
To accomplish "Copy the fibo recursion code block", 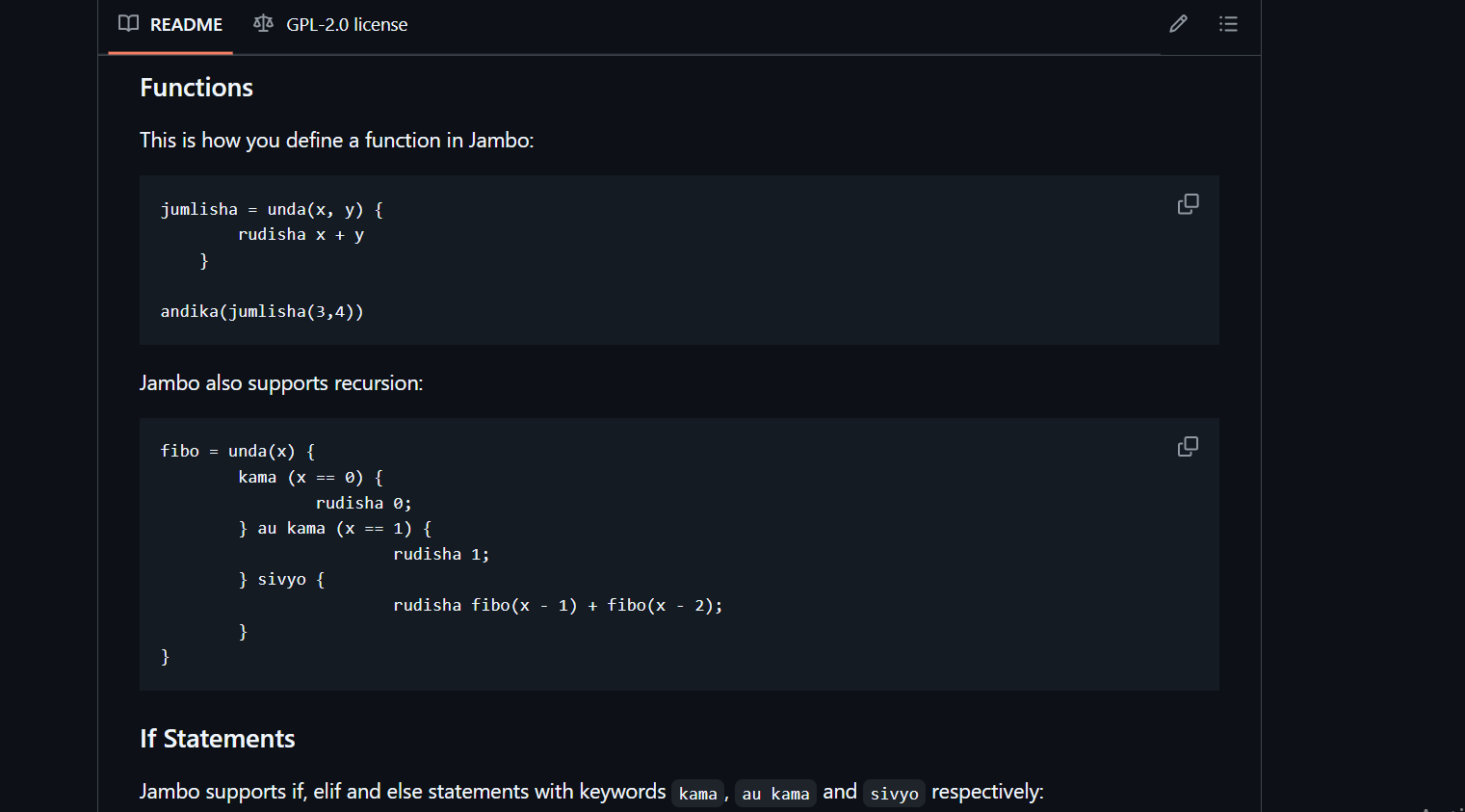I will click(x=1188, y=447).
